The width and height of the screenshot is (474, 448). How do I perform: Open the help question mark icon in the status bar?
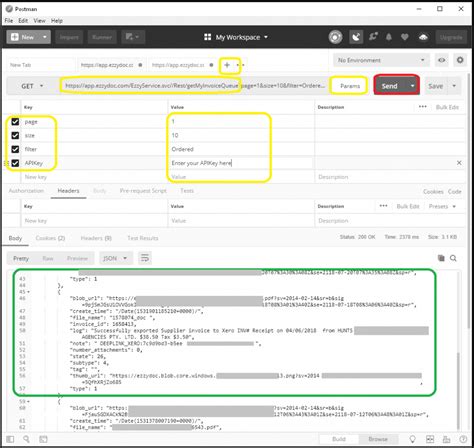pos(463,439)
